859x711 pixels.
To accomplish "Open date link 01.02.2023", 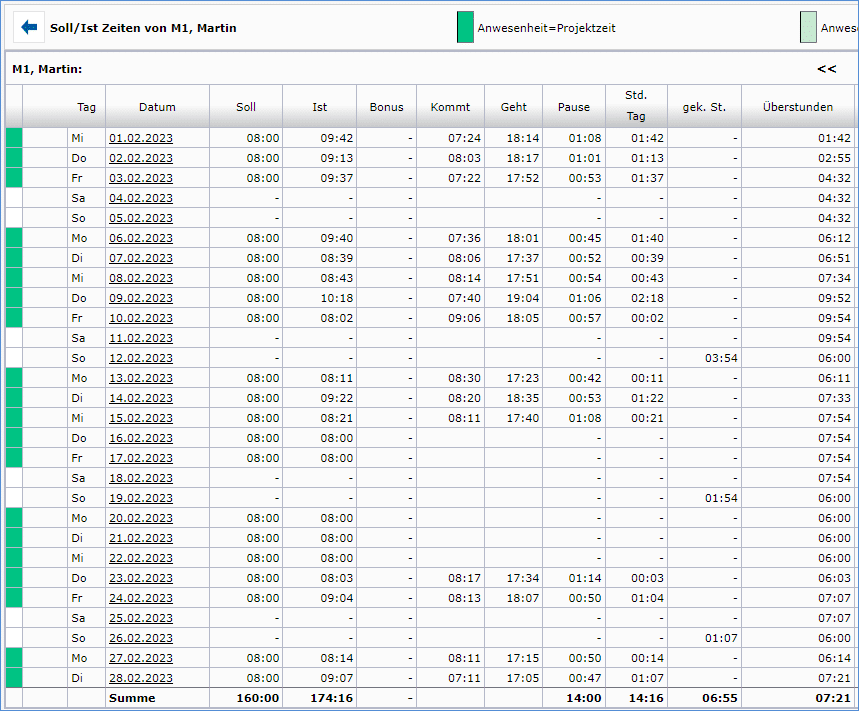I will point(141,138).
